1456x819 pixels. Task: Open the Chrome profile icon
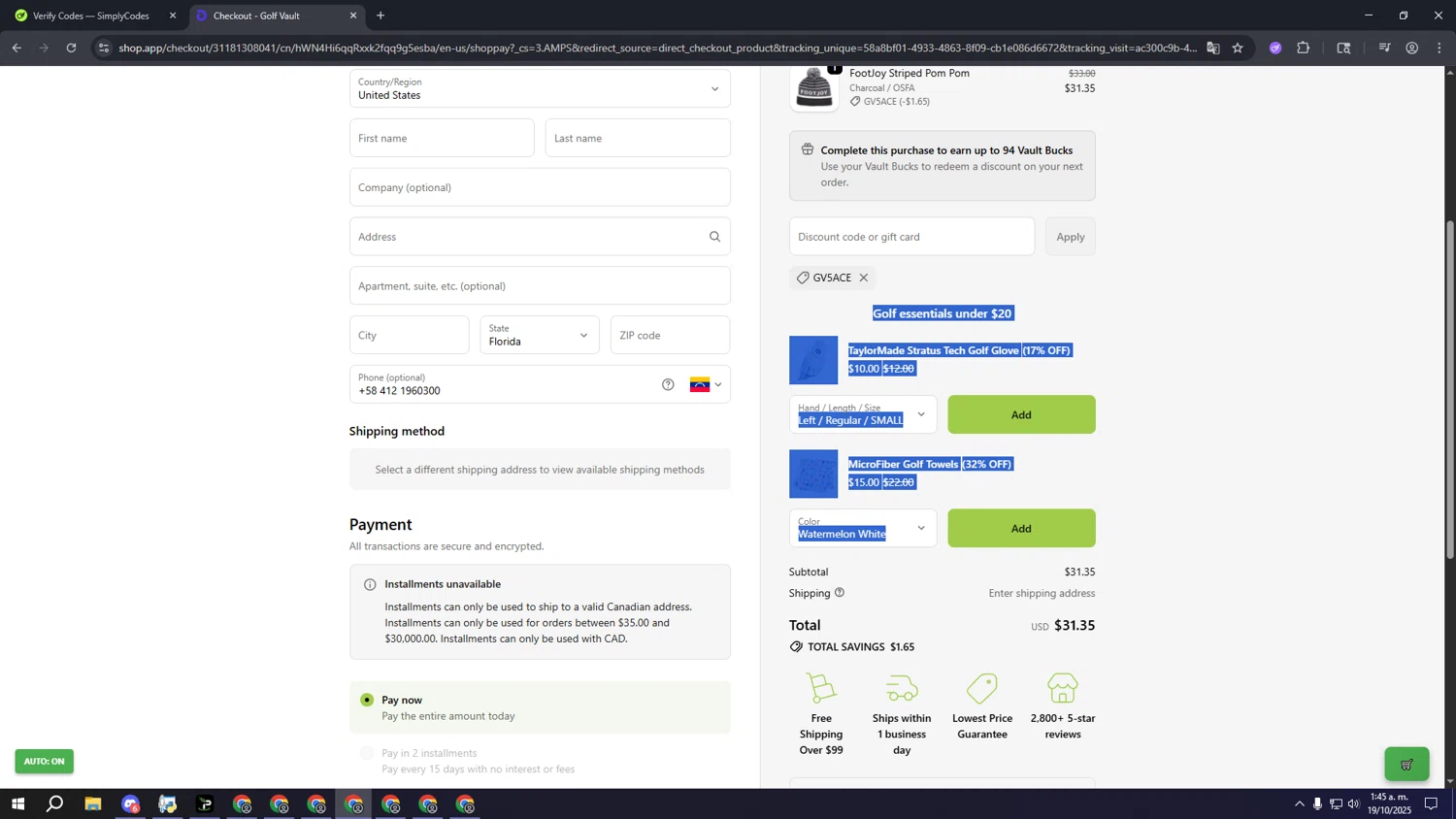pos(1412,48)
